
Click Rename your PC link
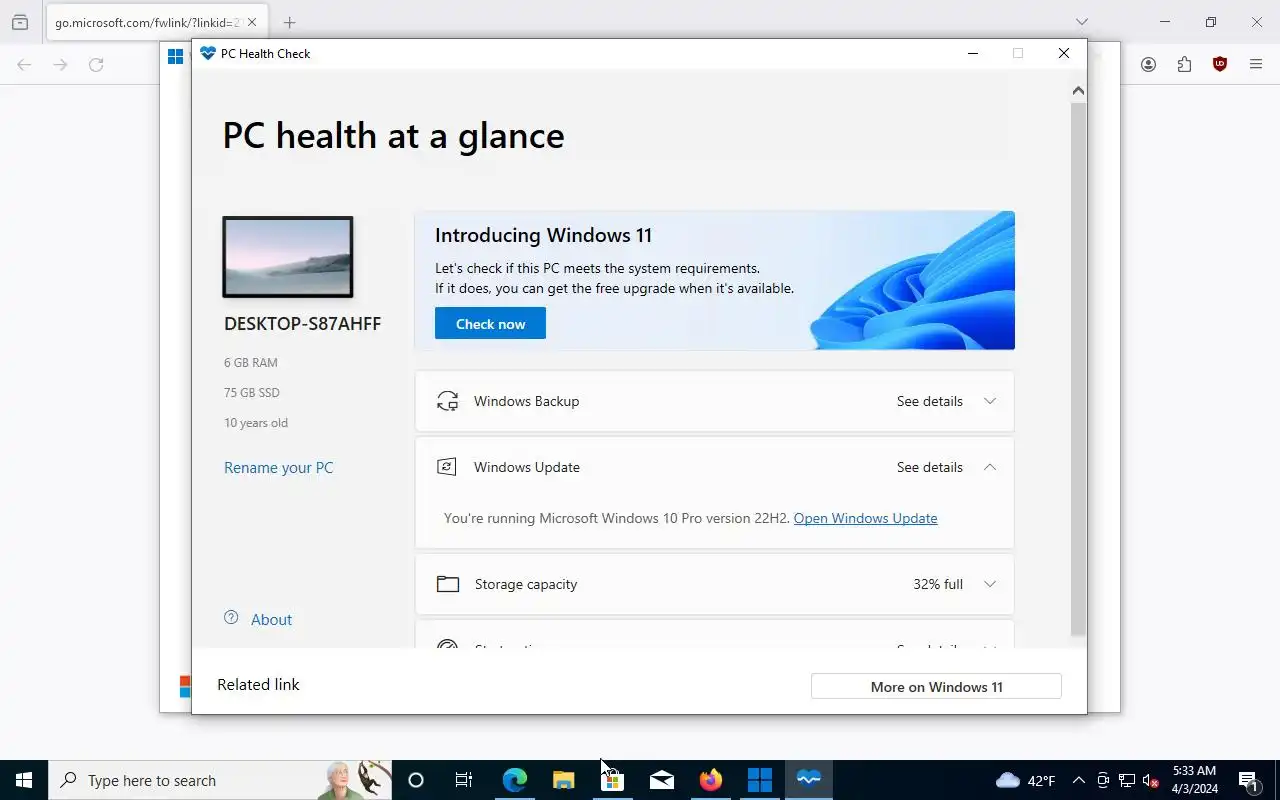point(278,467)
